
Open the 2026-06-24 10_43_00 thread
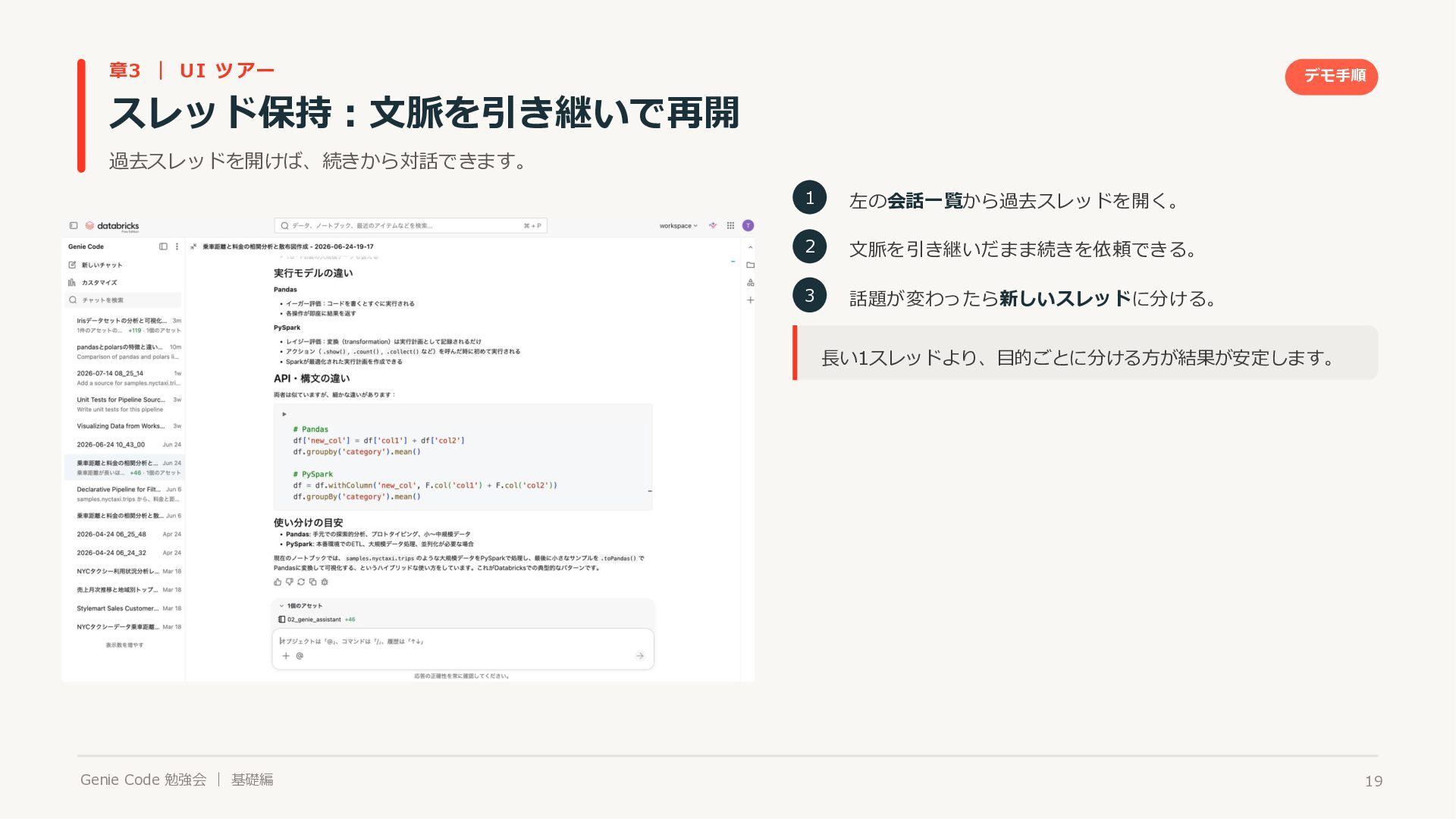coord(125,445)
